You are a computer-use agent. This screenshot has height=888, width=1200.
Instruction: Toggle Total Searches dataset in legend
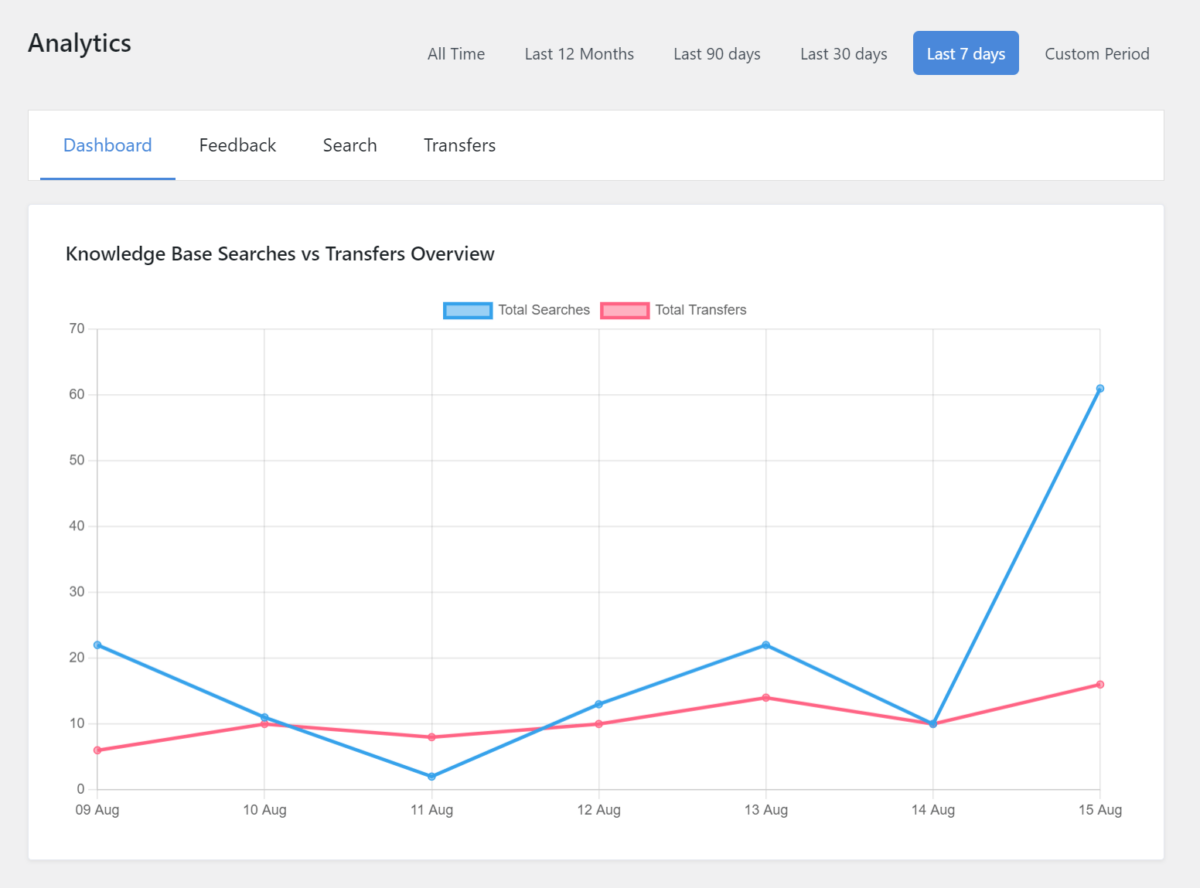pos(517,310)
